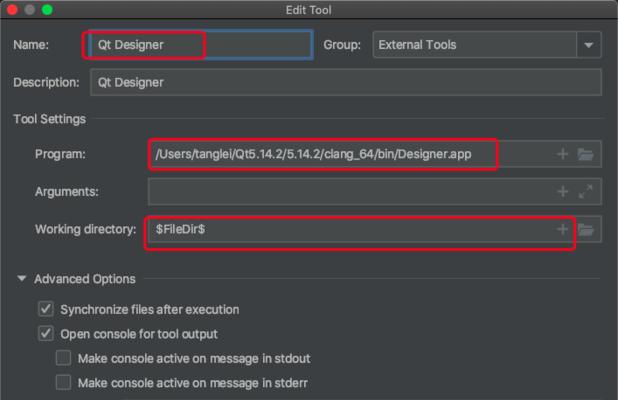Insert macro into the Arguments field
618x400 pixels.
pyautogui.click(x=562, y=192)
